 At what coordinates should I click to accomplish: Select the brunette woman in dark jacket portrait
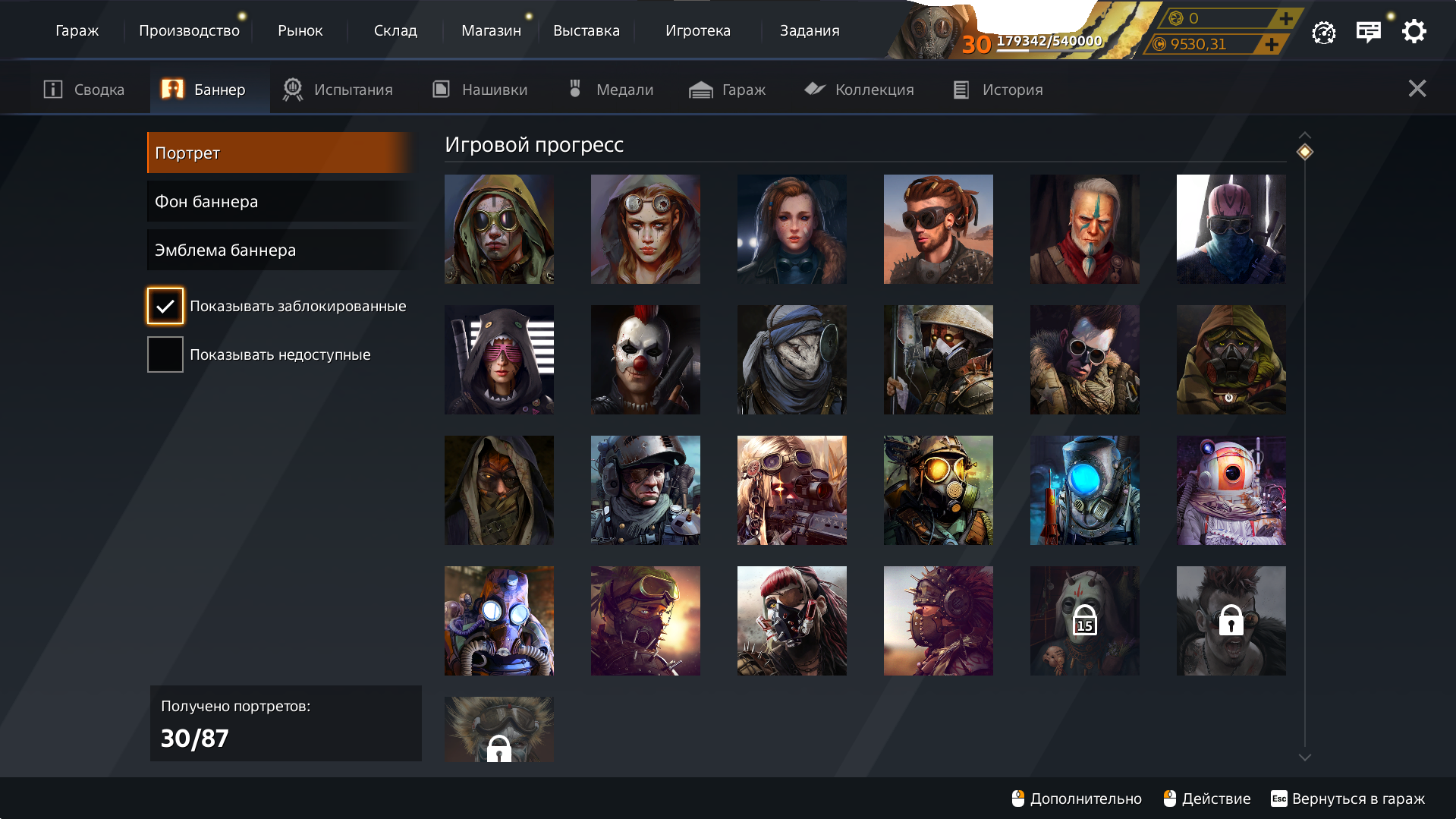tap(792, 229)
